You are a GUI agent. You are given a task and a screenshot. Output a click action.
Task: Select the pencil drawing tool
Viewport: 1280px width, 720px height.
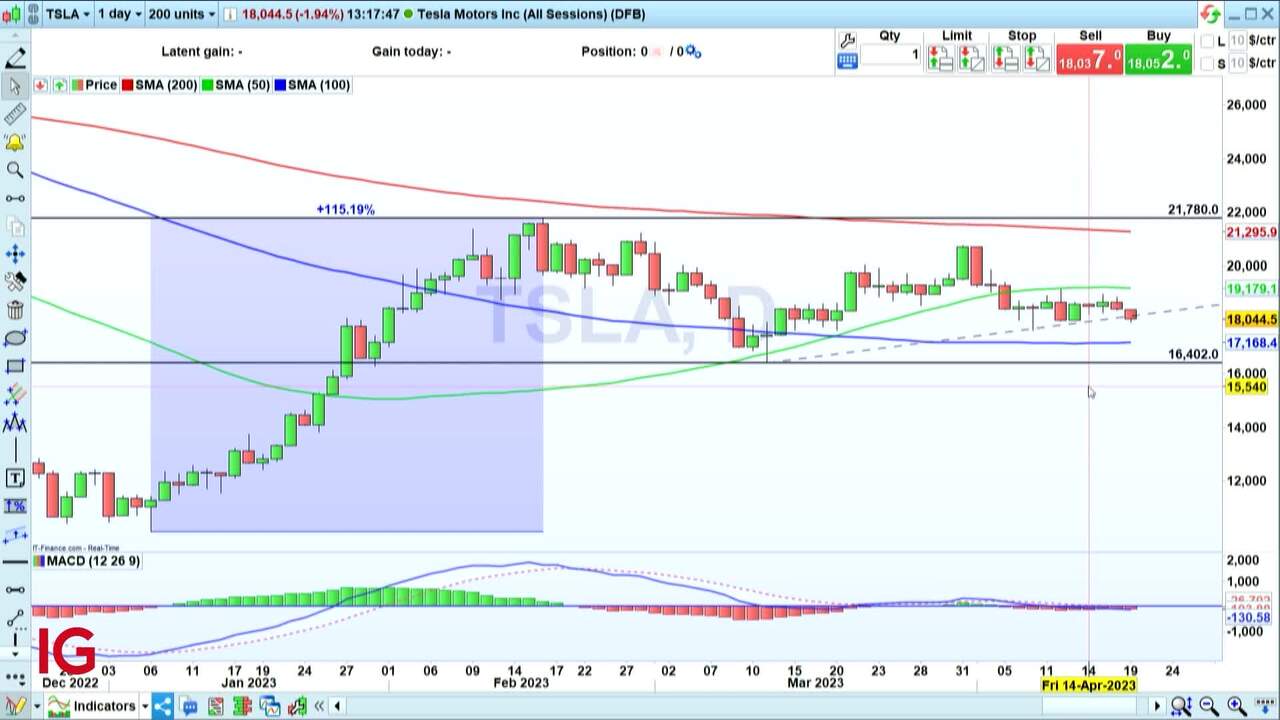tap(15, 57)
